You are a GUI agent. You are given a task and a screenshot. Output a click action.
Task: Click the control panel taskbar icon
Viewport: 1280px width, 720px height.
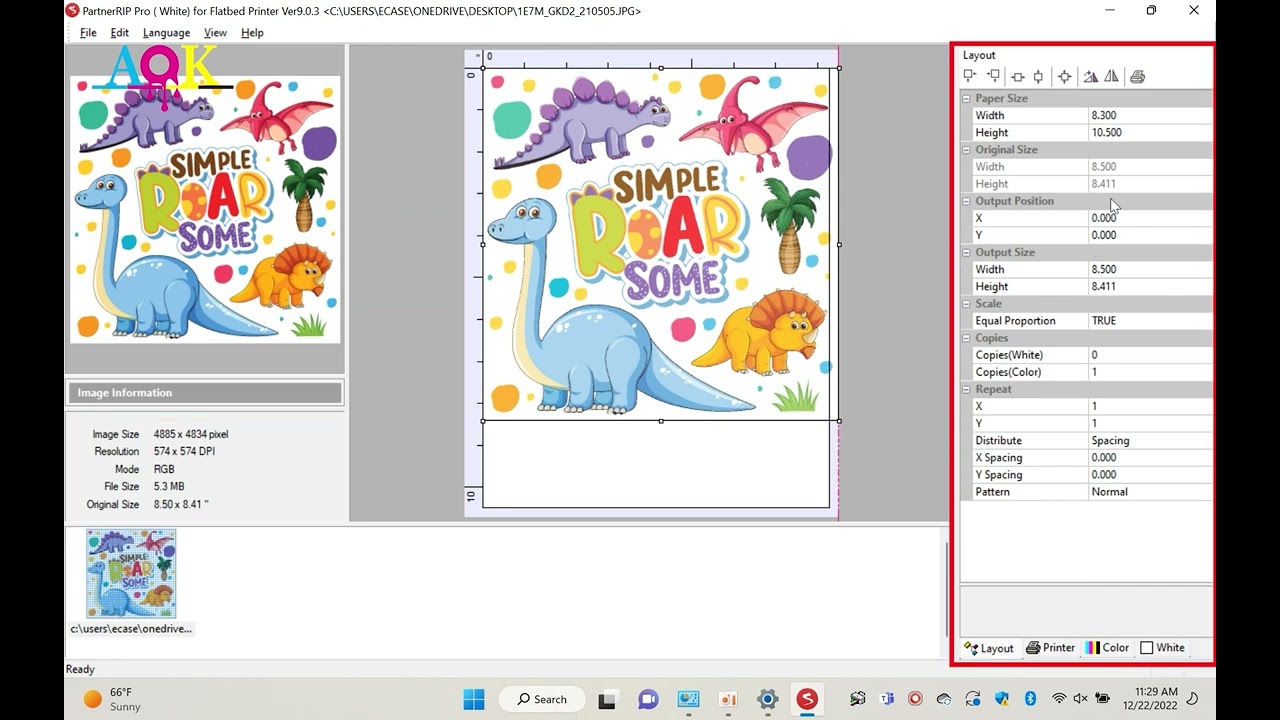(688, 699)
